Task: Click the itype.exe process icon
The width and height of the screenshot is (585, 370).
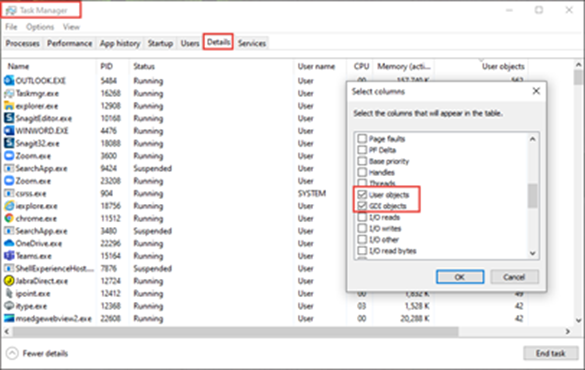Action: 9,306
